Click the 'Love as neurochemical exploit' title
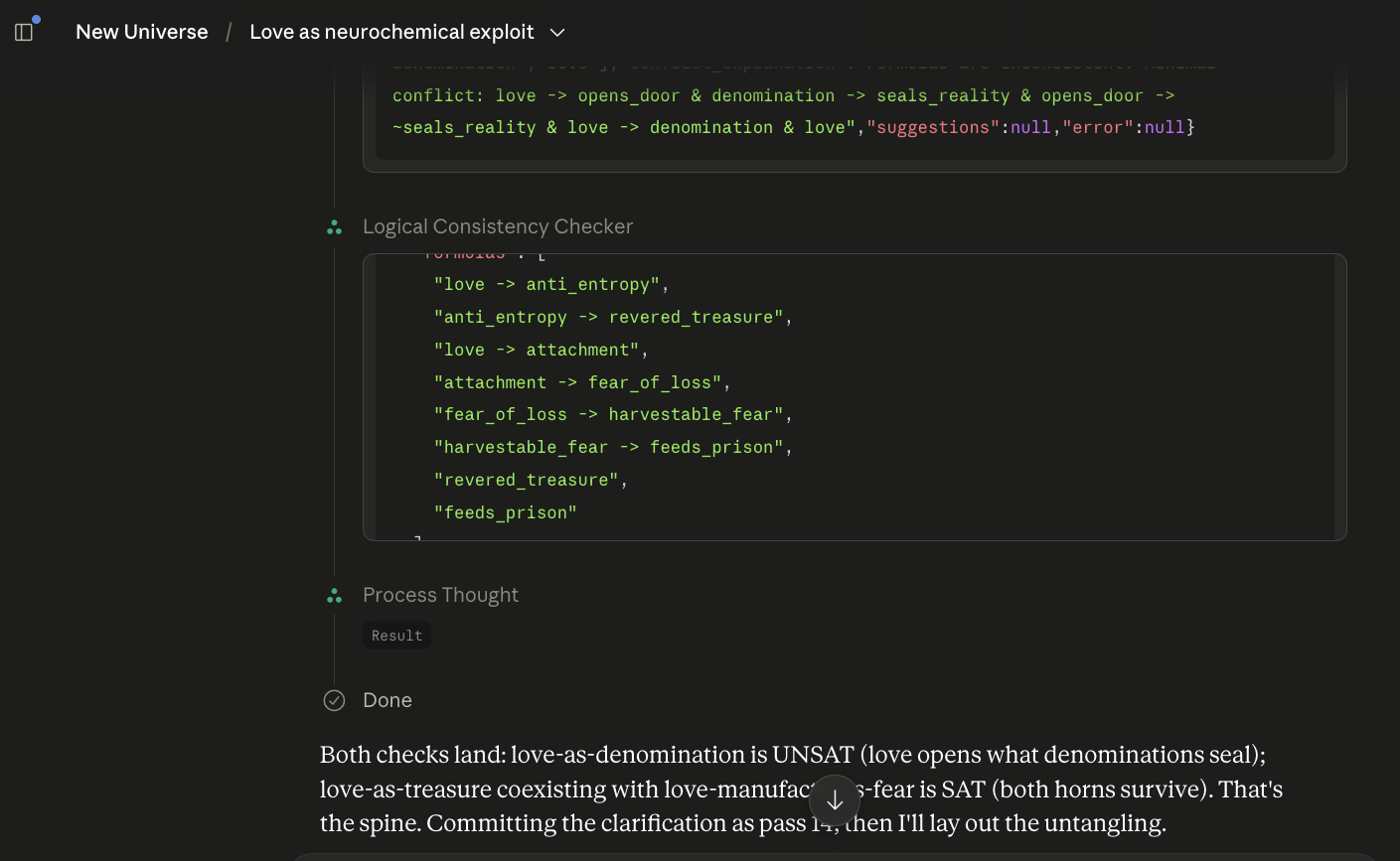Viewport: 1400px width, 861px height. tap(391, 32)
